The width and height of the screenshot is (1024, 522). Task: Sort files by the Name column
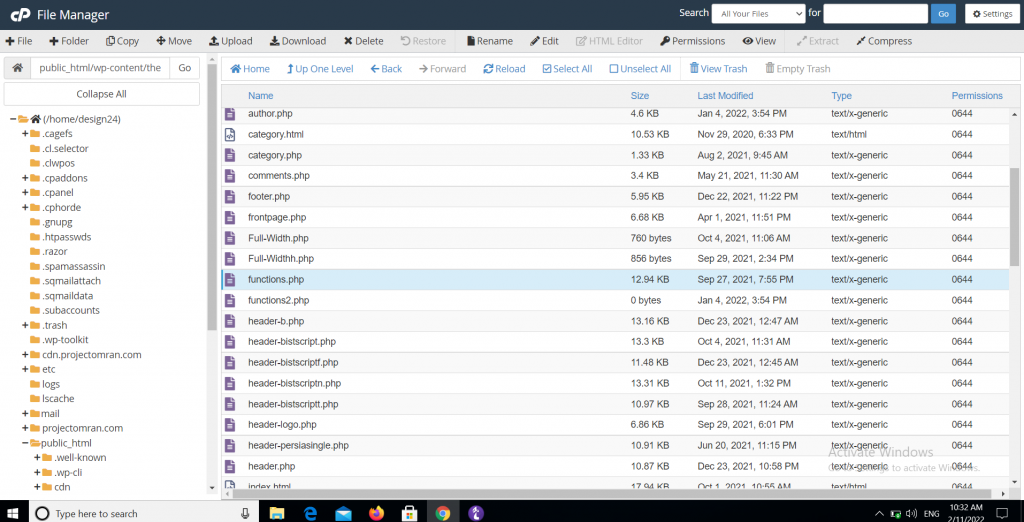(x=261, y=96)
